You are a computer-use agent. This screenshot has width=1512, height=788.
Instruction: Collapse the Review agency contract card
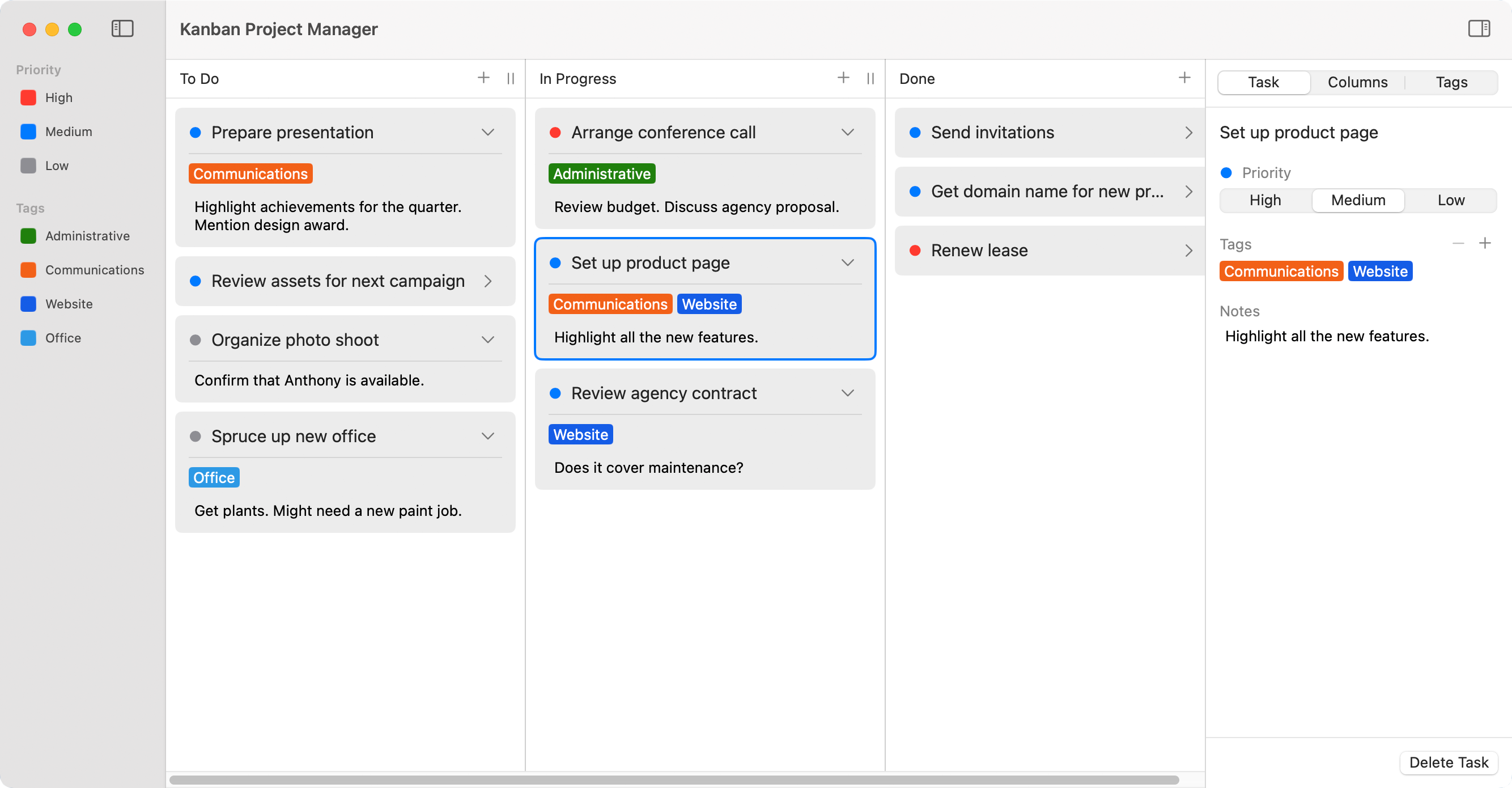coord(848,393)
